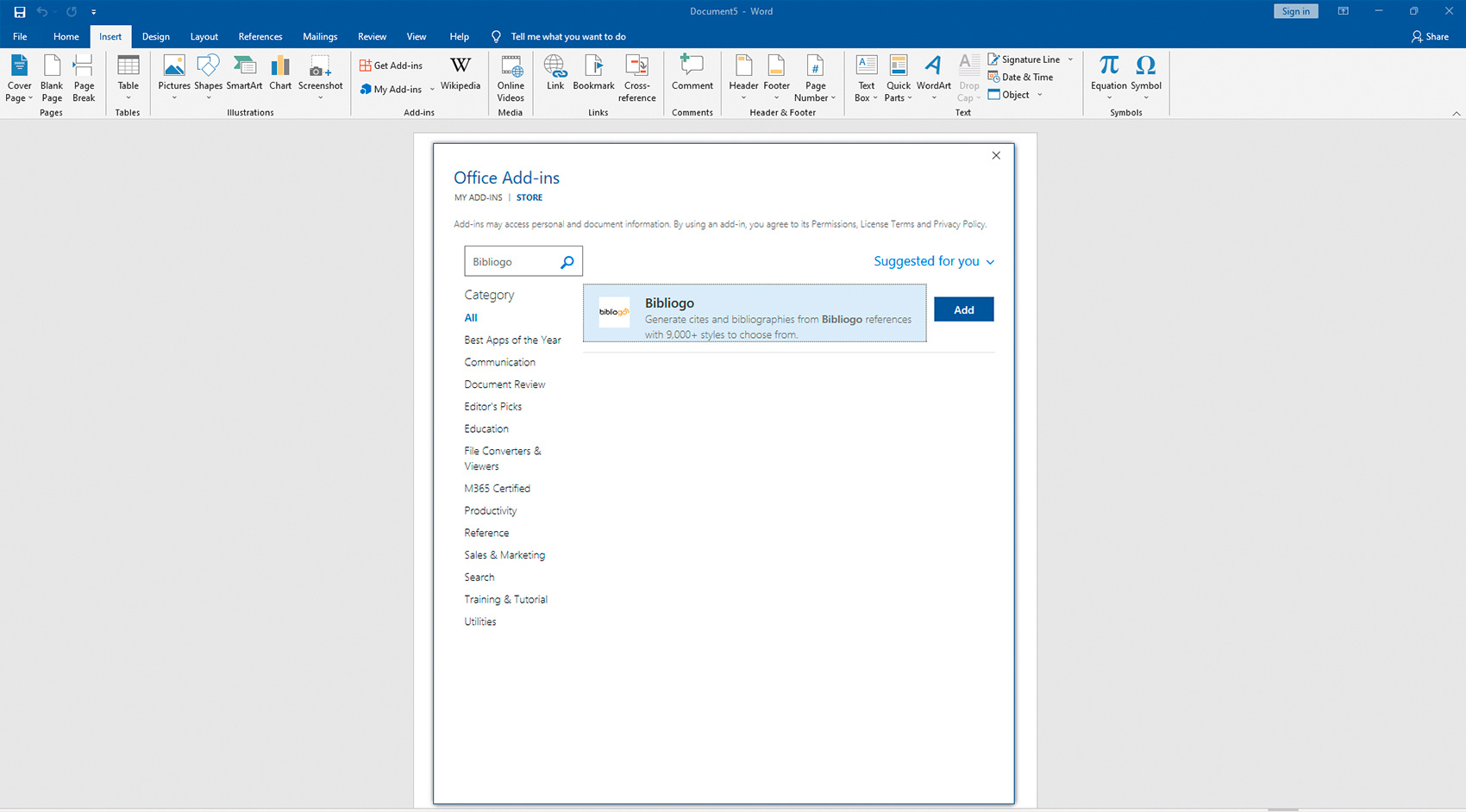Open the Shapes gallery

pyautogui.click(x=208, y=78)
